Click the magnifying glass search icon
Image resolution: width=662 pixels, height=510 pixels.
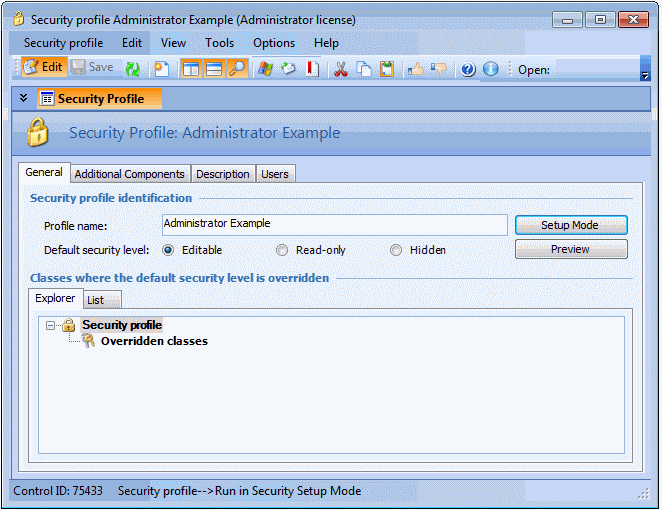236,69
